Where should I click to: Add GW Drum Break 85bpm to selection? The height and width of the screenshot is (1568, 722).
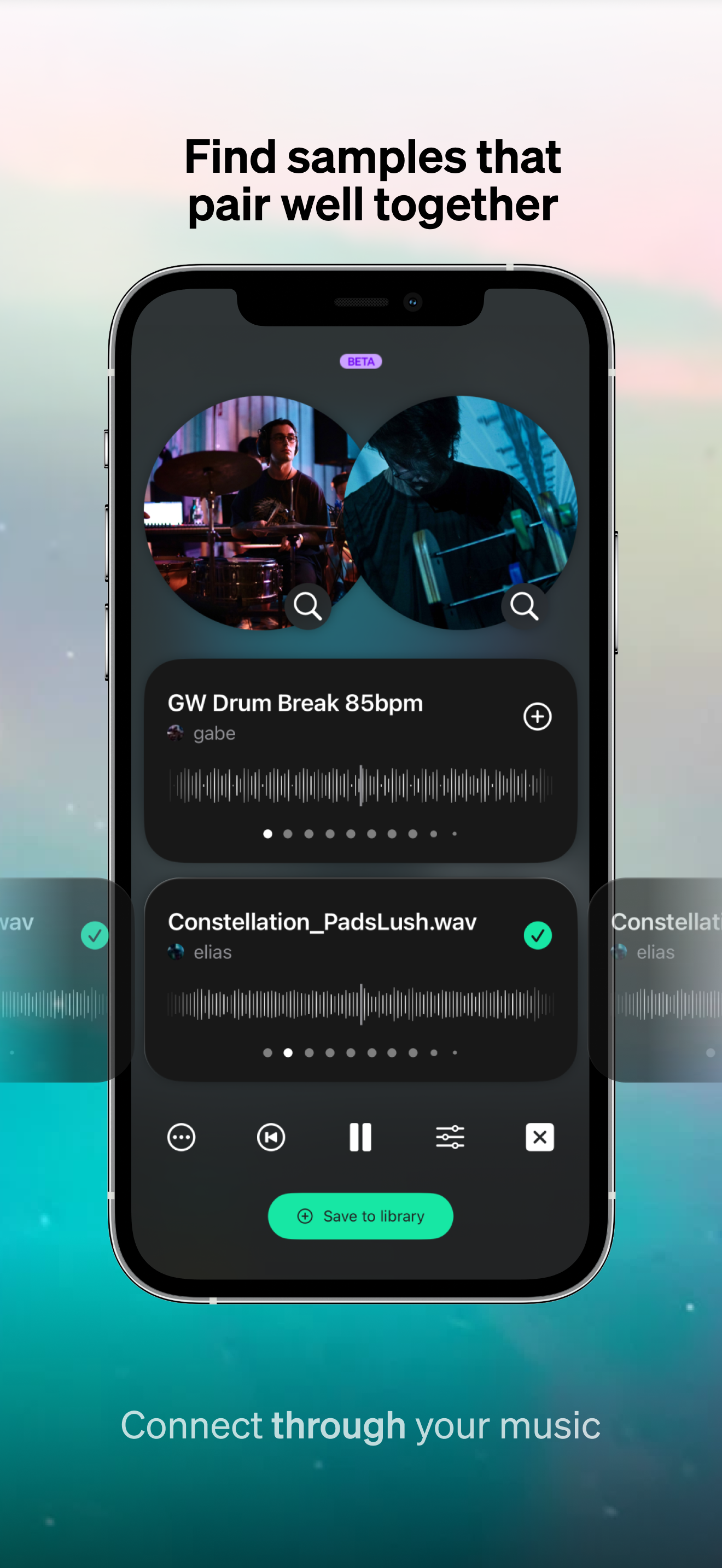(x=538, y=716)
